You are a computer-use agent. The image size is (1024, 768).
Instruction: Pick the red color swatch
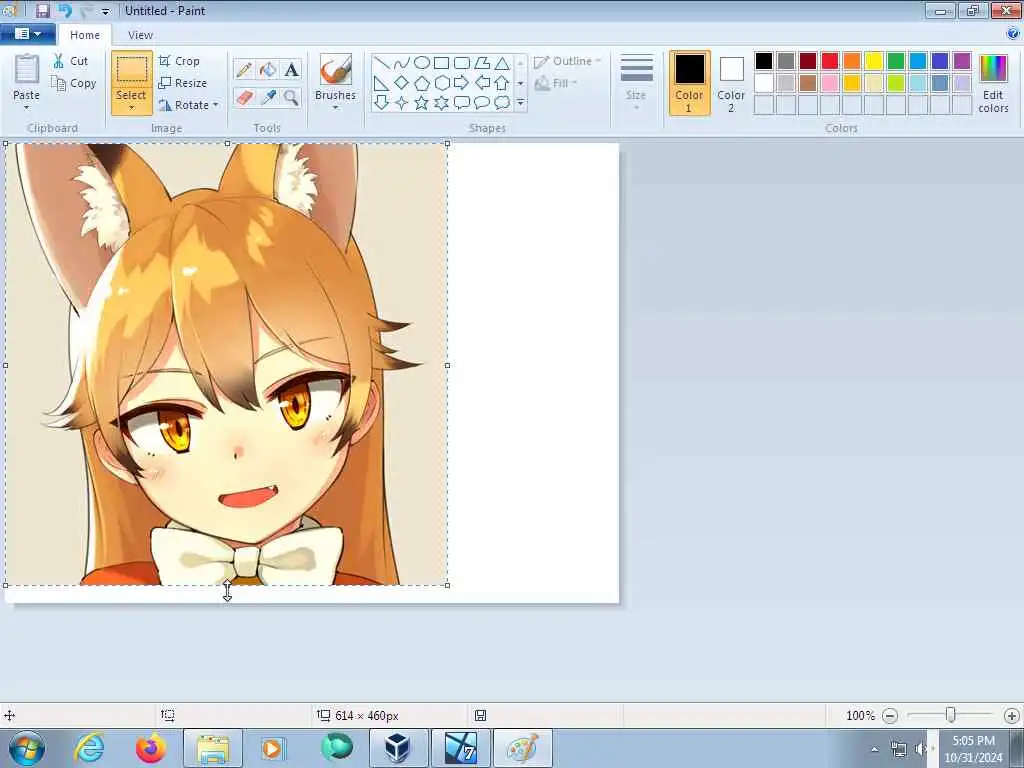[830, 61]
